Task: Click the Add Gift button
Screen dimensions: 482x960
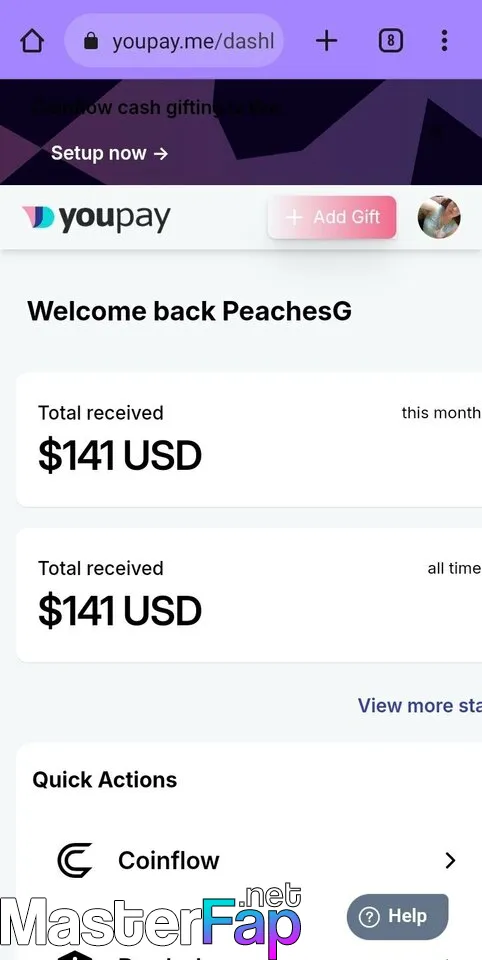Action: tap(332, 217)
